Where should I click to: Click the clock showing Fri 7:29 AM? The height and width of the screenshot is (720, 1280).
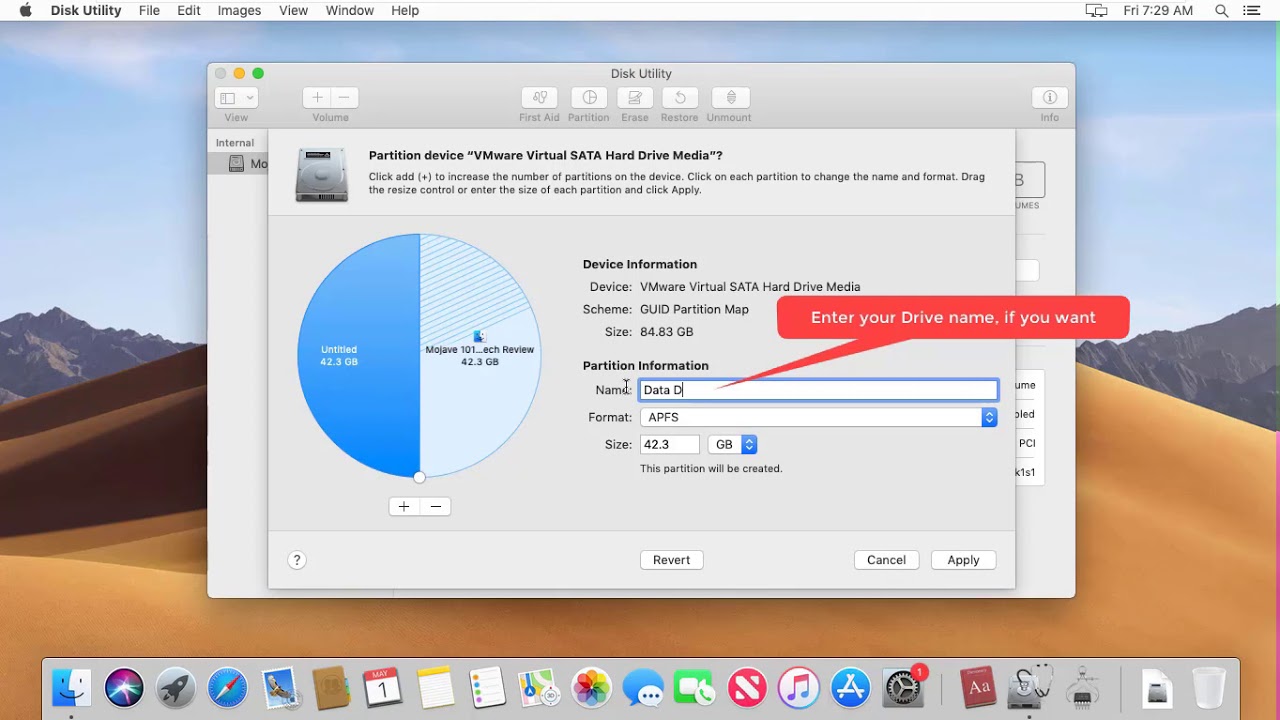tap(1158, 10)
